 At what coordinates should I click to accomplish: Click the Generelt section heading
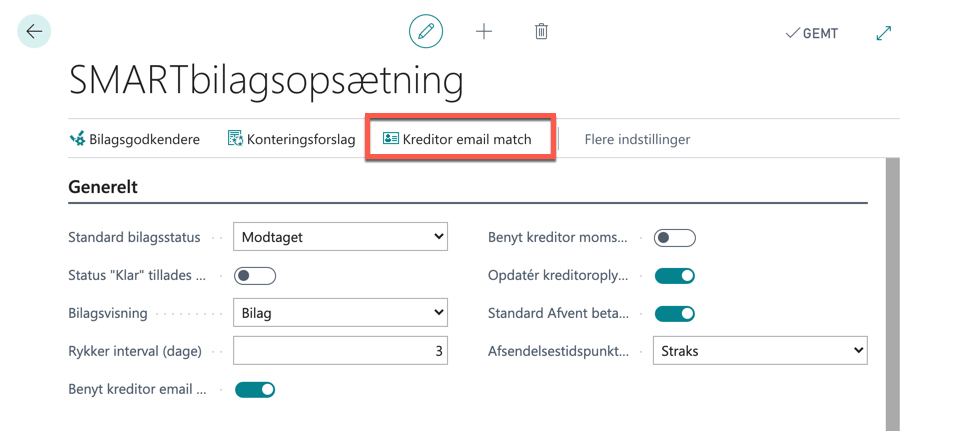point(102,186)
